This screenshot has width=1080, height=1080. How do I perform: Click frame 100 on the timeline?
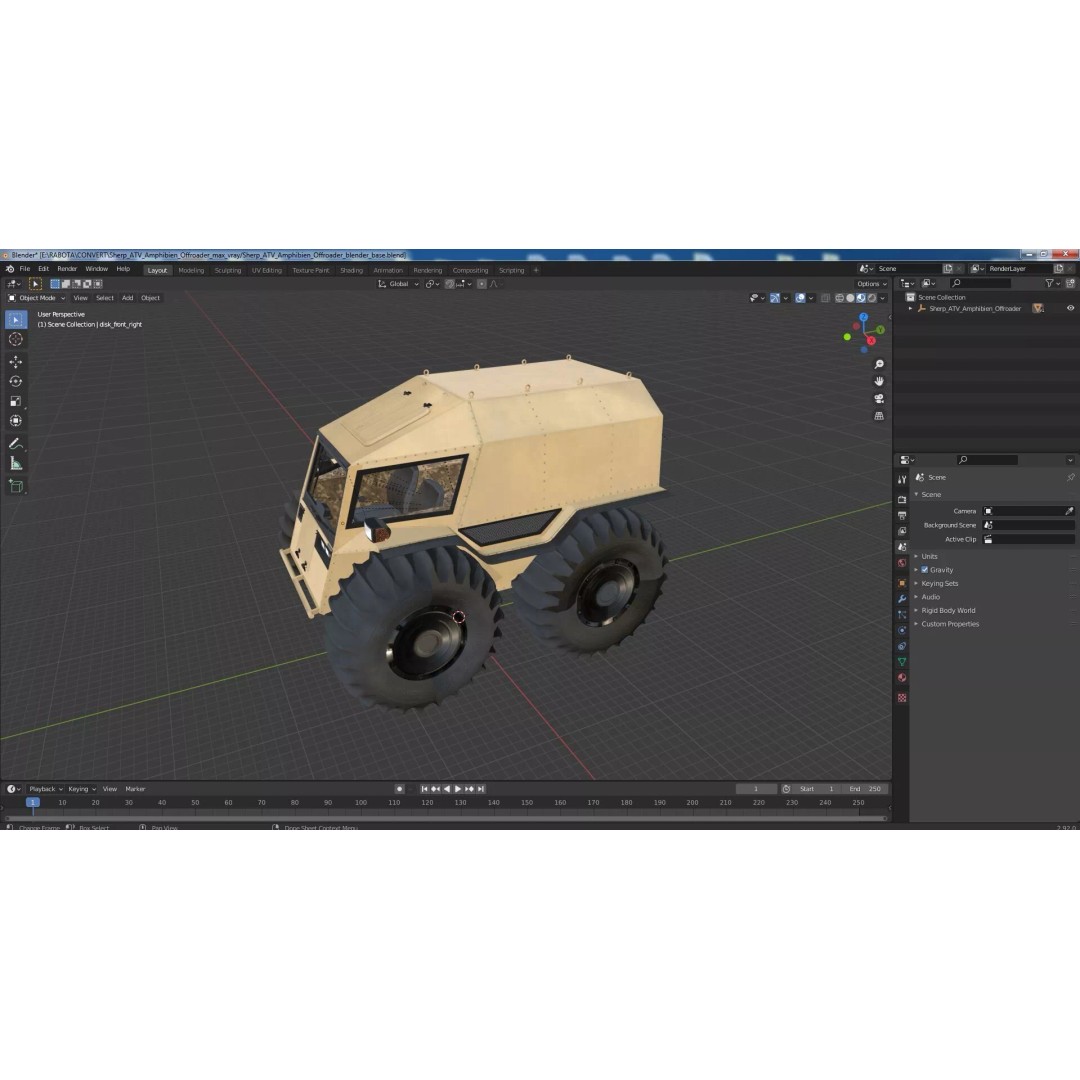click(x=361, y=802)
